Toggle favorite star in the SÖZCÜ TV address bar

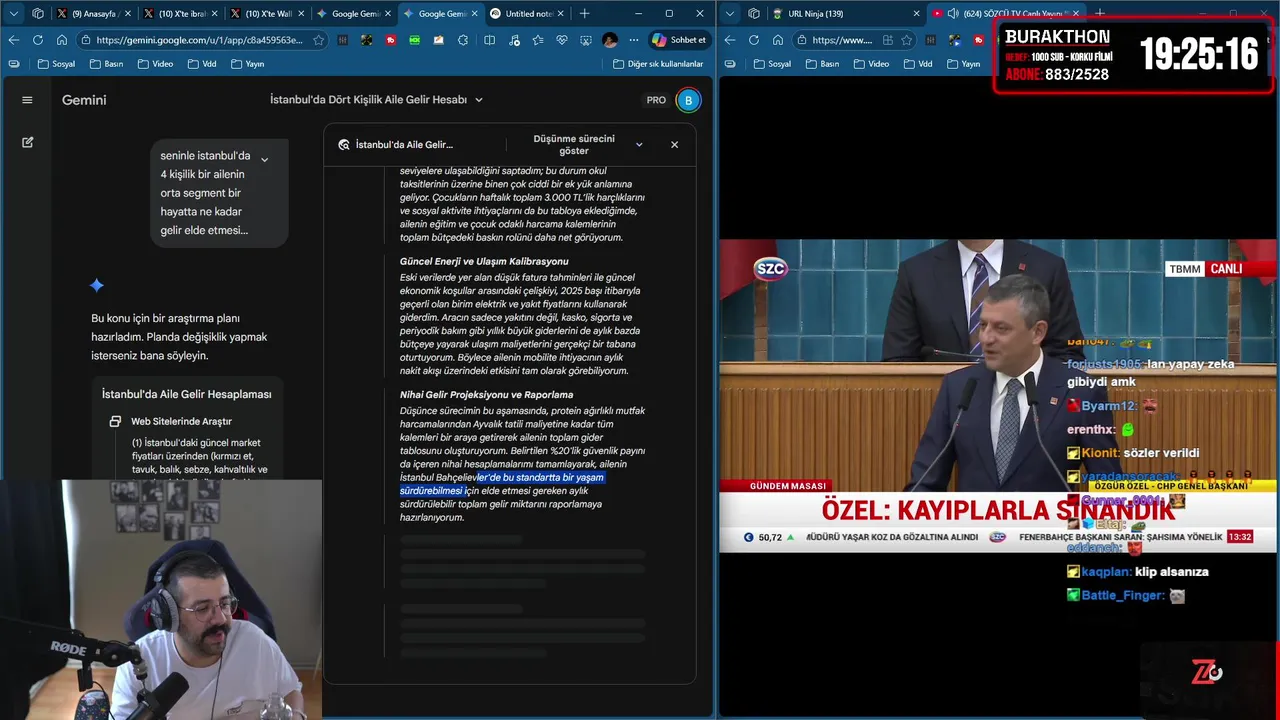tap(906, 40)
